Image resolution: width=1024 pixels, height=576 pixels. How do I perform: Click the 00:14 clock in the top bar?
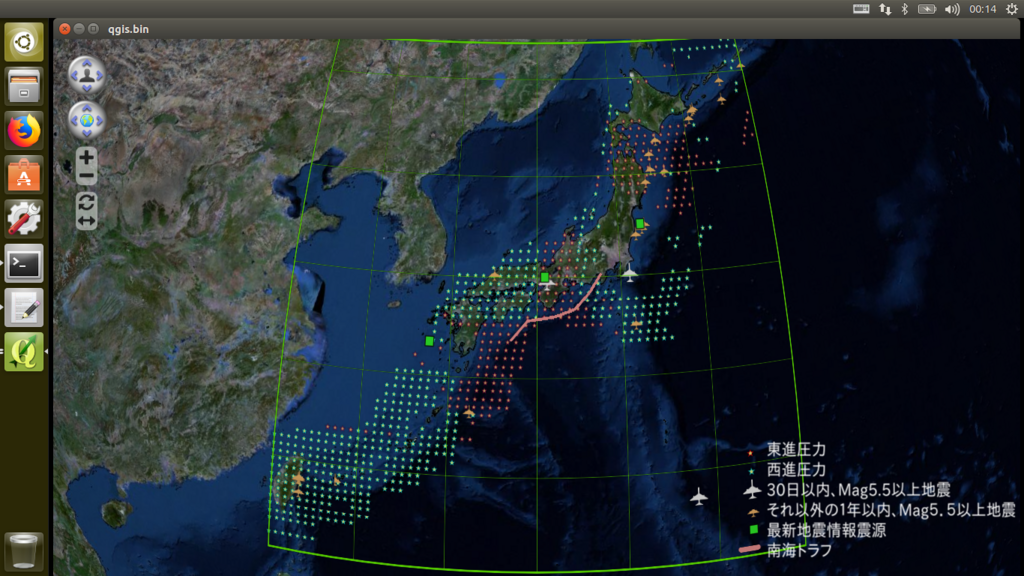(x=982, y=9)
